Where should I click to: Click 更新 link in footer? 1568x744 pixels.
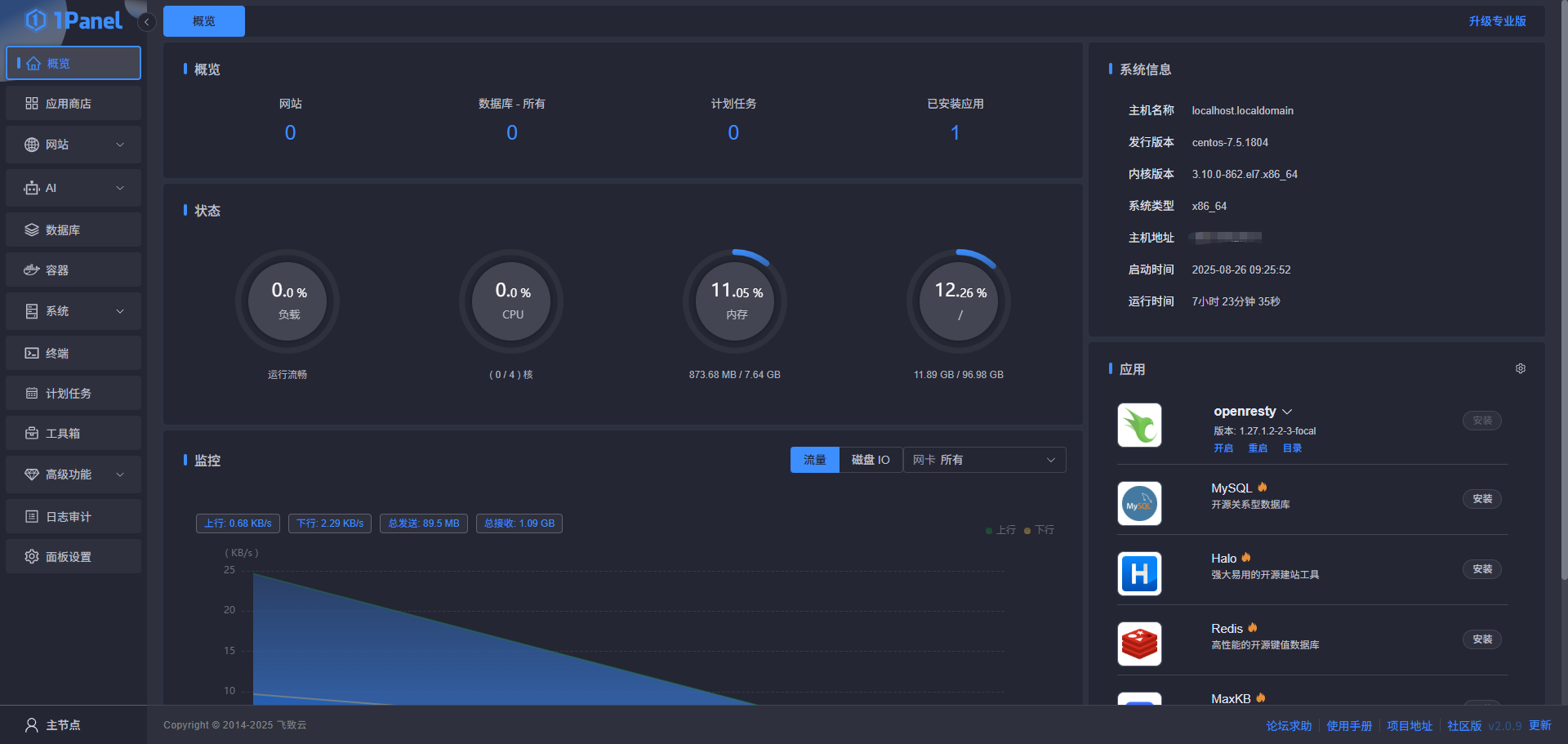pyautogui.click(x=1539, y=725)
